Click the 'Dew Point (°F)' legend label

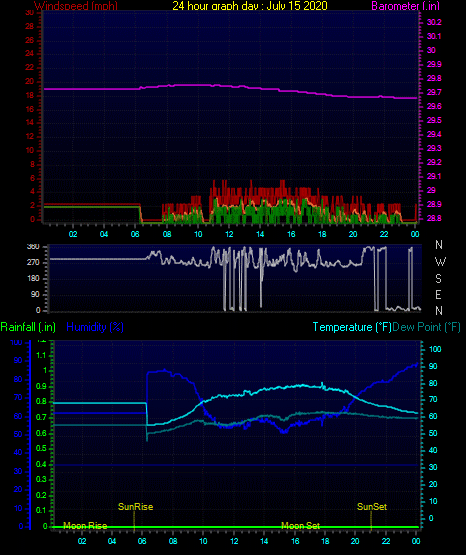(426, 327)
